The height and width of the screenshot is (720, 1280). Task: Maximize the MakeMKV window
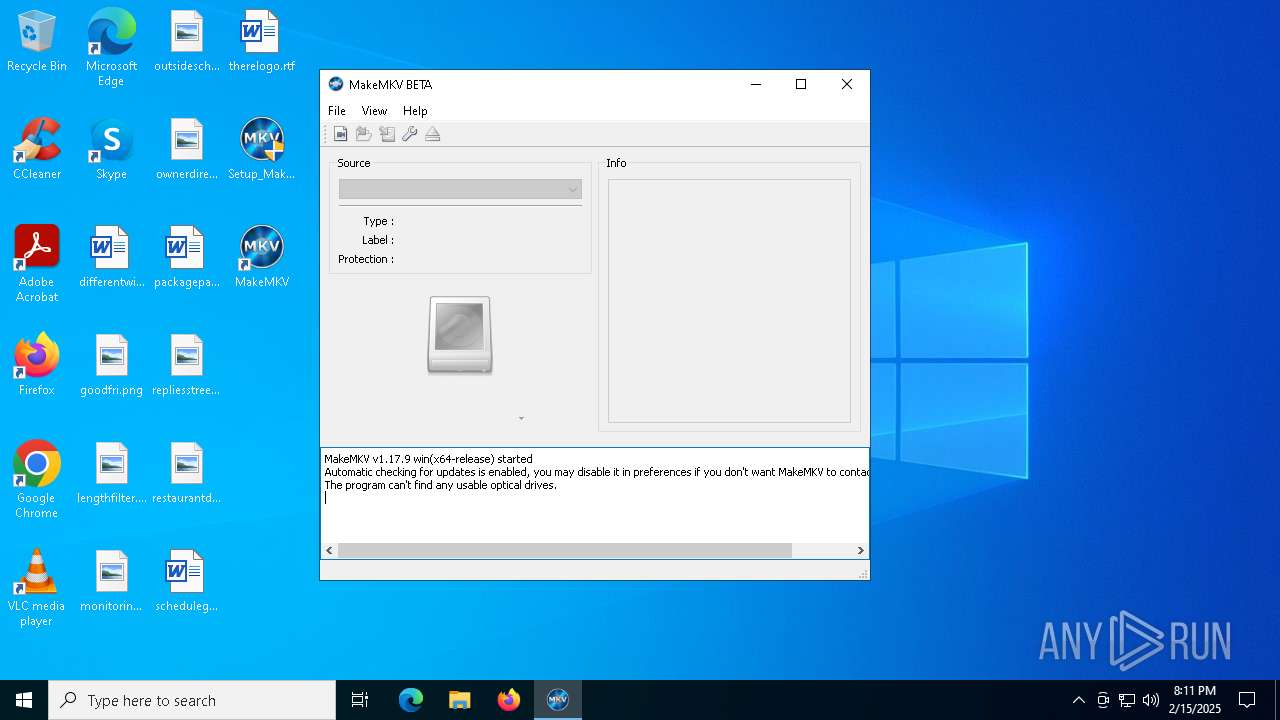click(x=801, y=84)
